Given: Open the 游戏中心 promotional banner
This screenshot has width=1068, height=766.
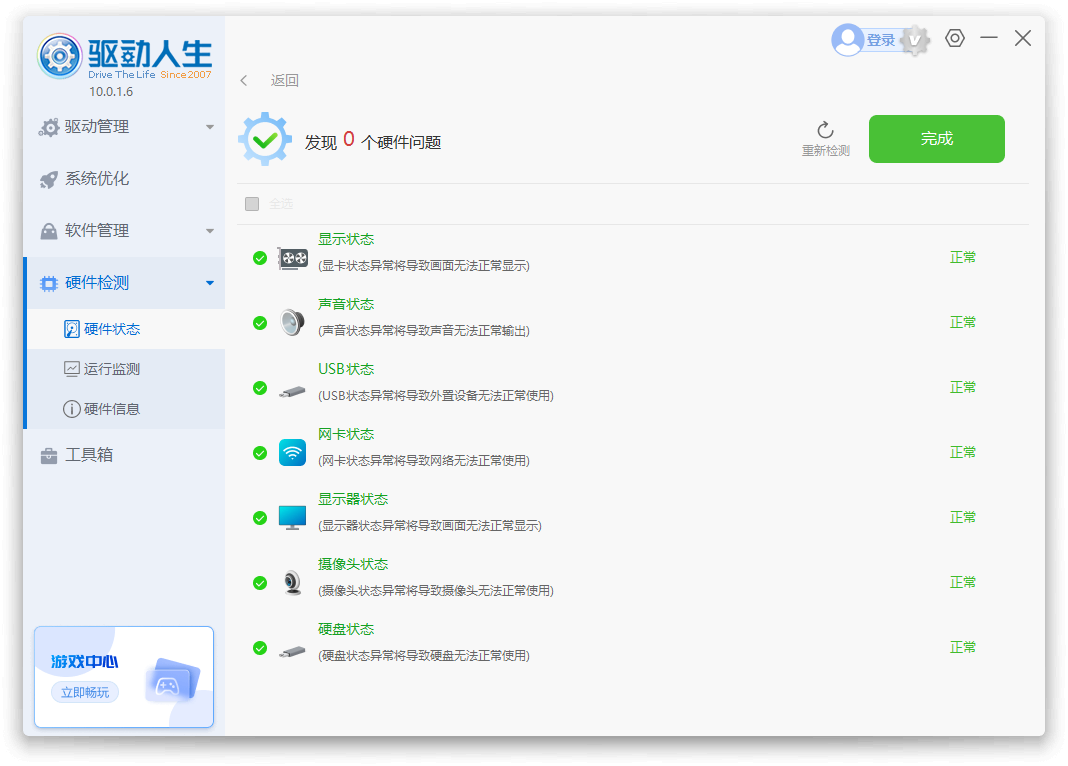Looking at the screenshot, I should pyautogui.click(x=124, y=677).
